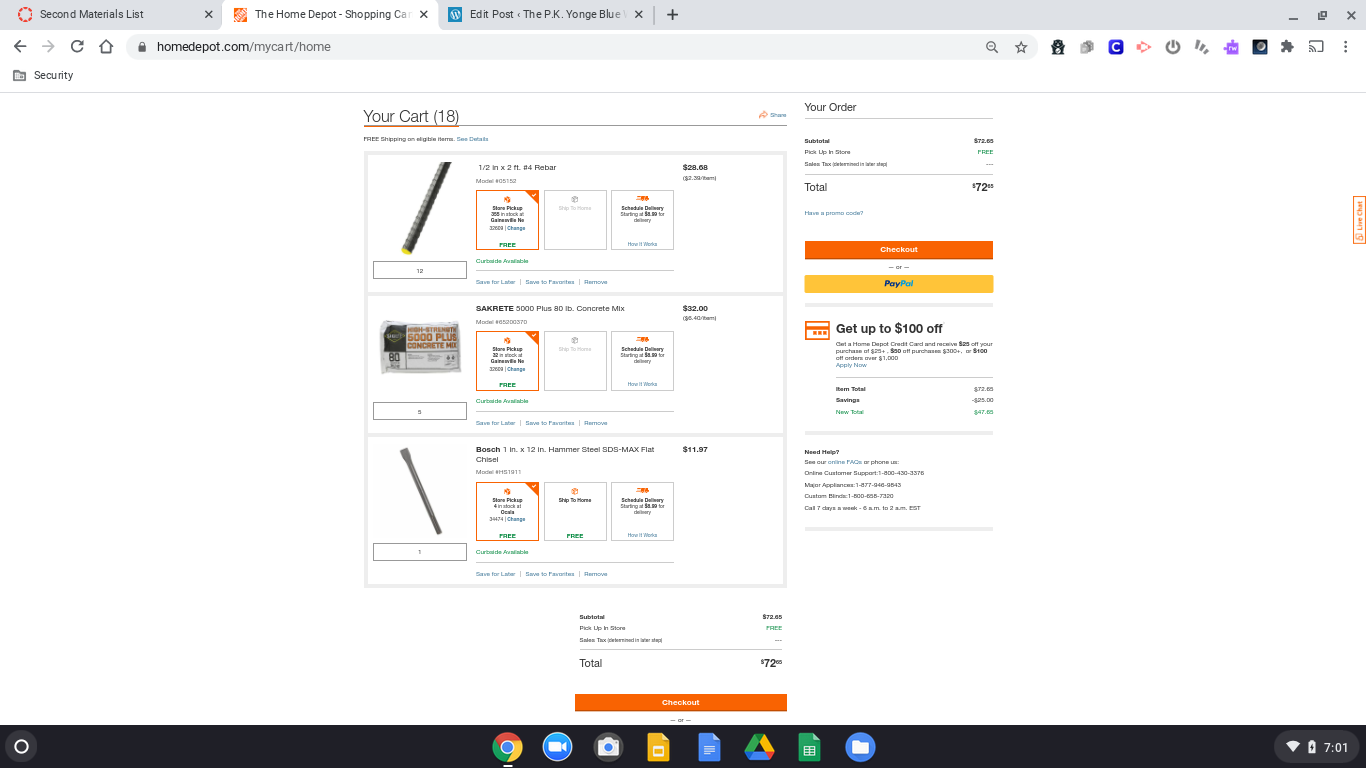The image size is (1366, 768).
Task: Expand the promo code entry link
Action: (833, 213)
